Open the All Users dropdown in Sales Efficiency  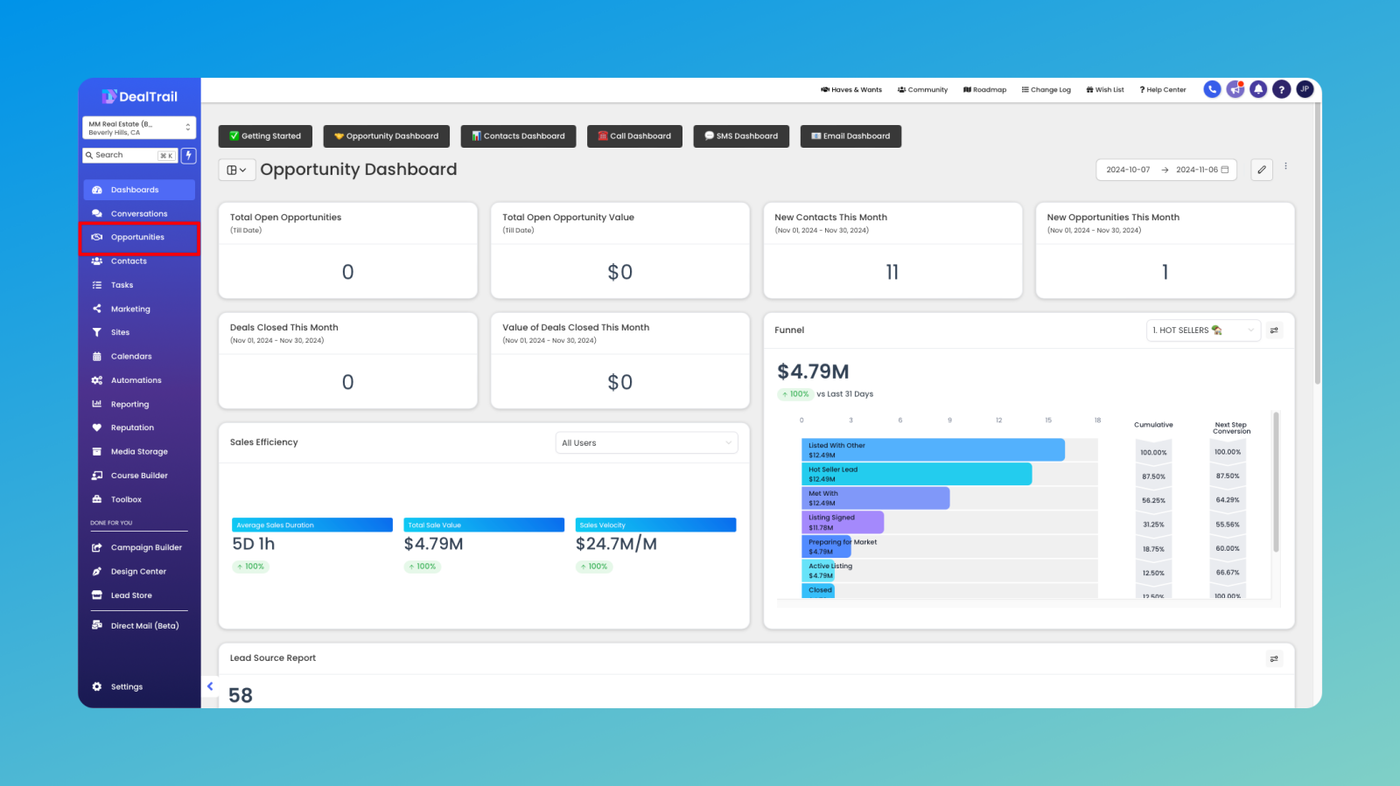tap(646, 443)
